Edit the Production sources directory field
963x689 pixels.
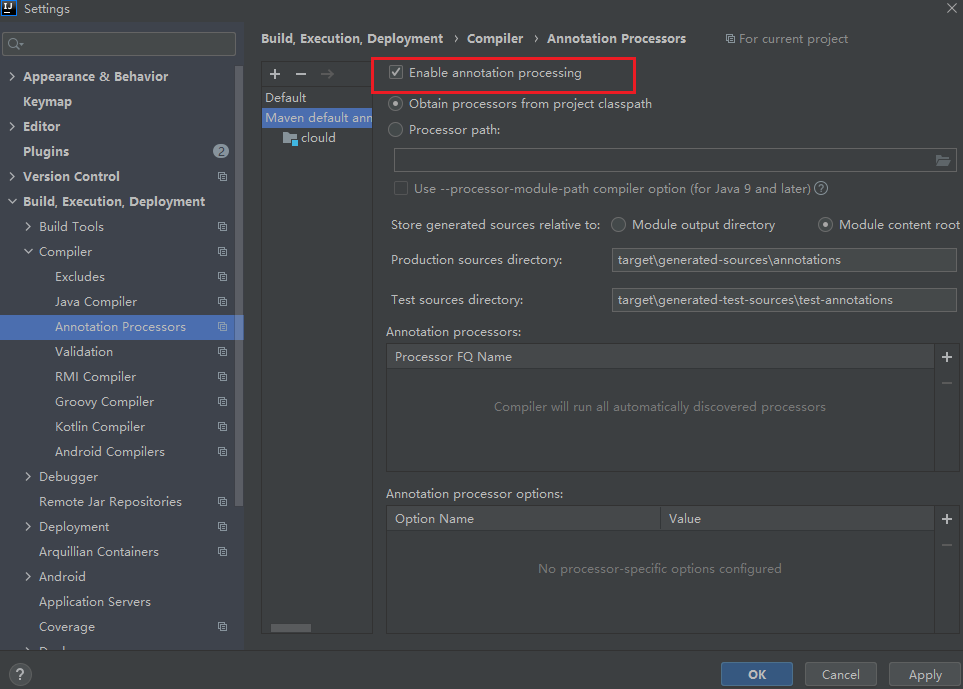(x=784, y=260)
